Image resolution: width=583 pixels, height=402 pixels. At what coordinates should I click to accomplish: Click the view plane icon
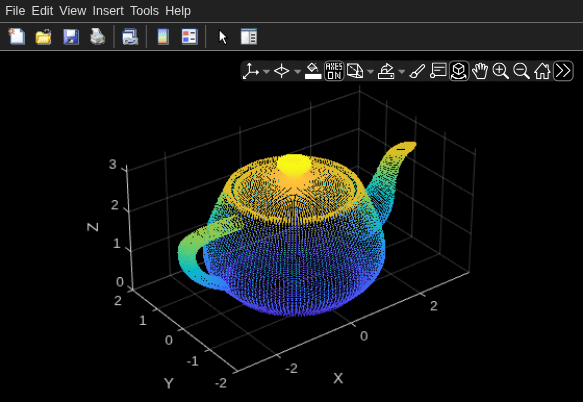[x=281, y=71]
